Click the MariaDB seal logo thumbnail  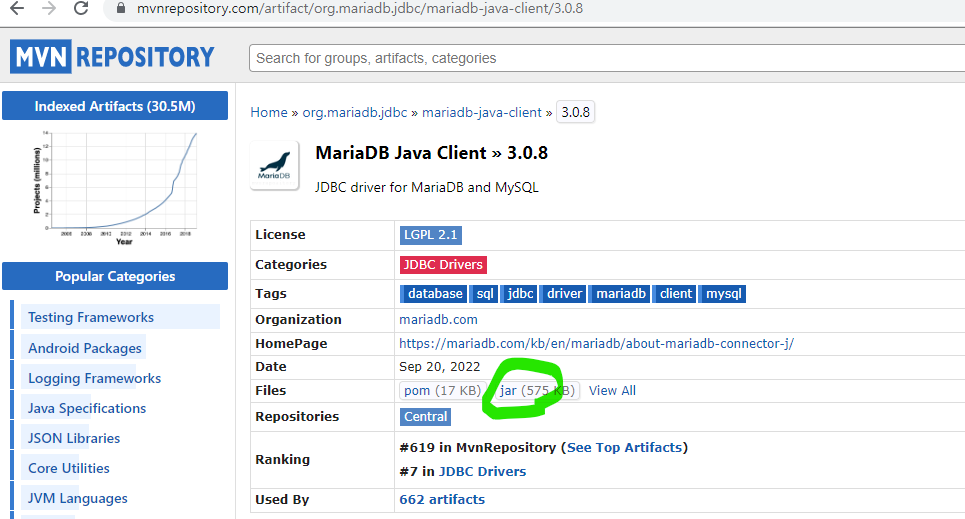(x=274, y=165)
